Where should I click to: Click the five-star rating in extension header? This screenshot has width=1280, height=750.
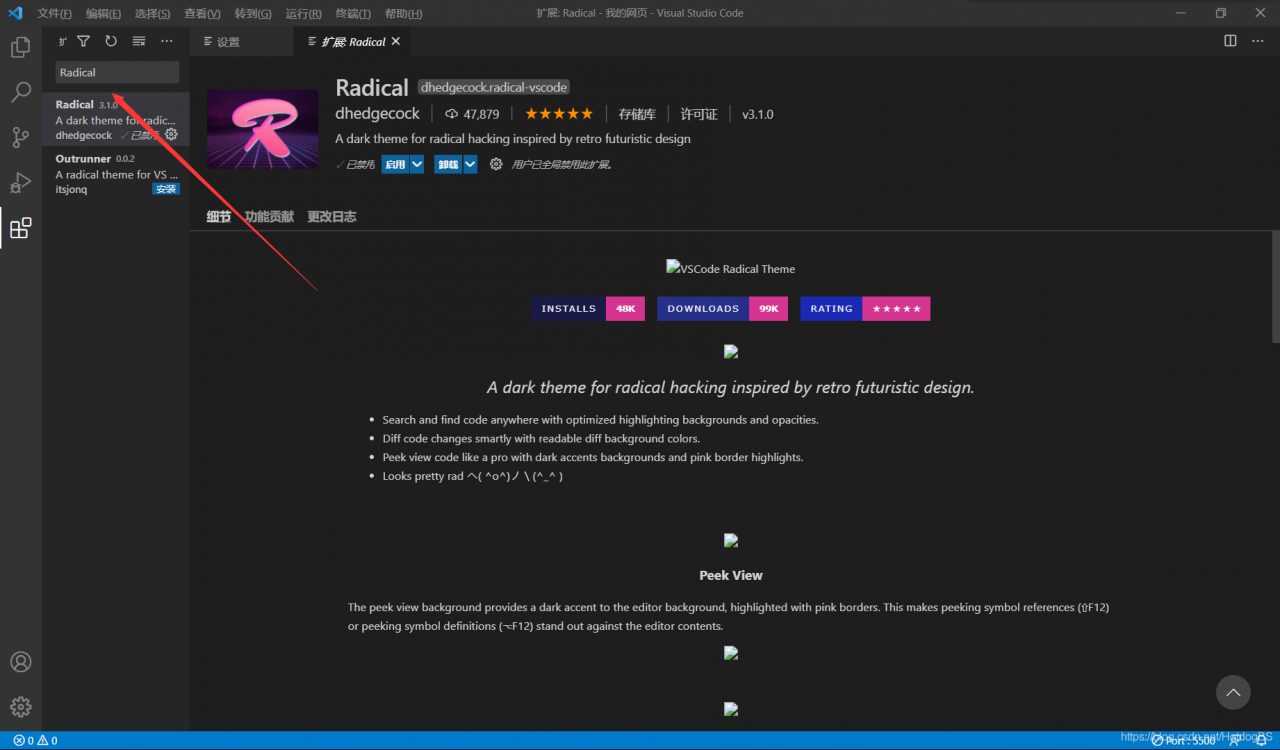559,114
